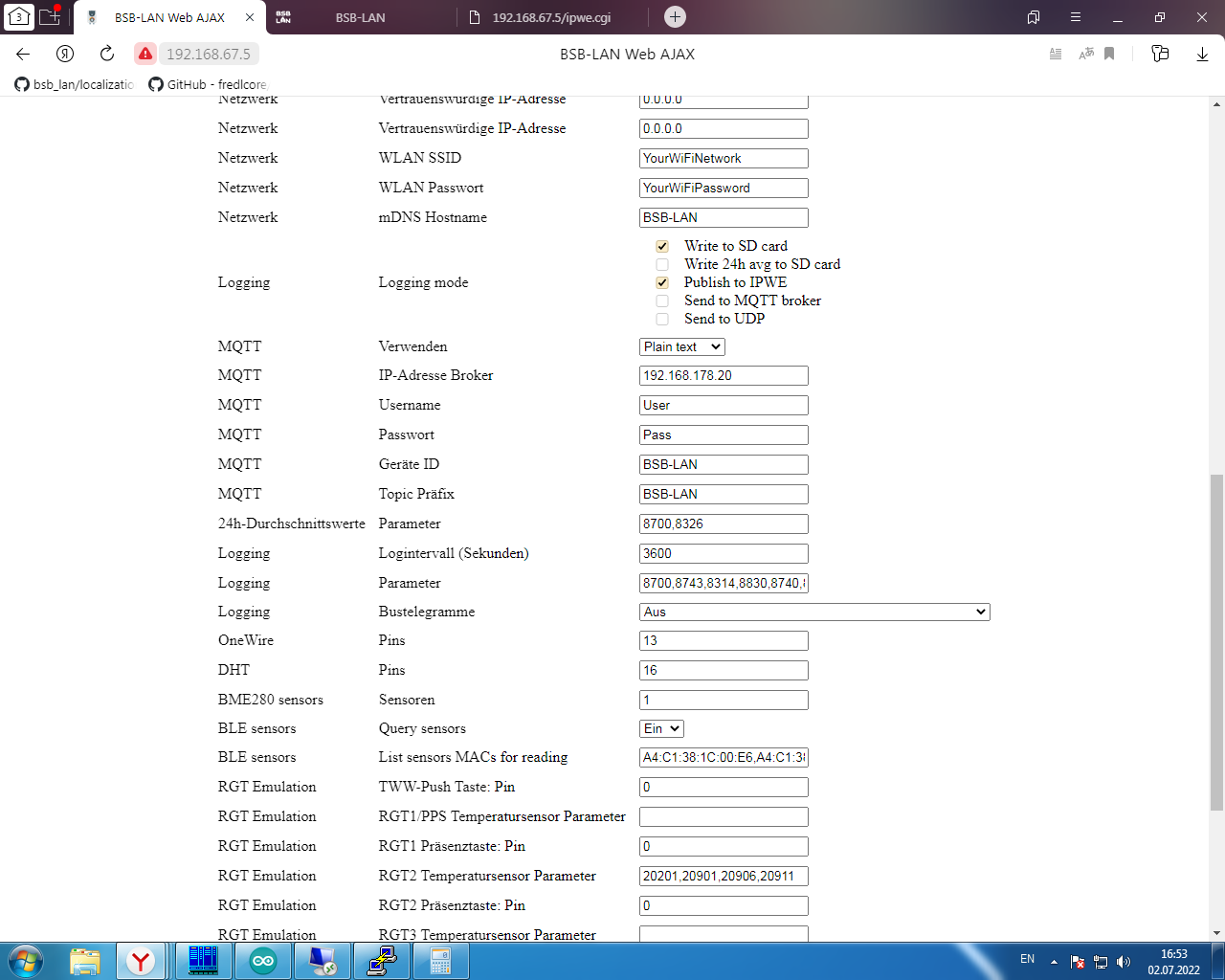This screenshot has width=1225, height=980.
Task: Show hidden tray icons arrow
Action: tap(1054, 962)
